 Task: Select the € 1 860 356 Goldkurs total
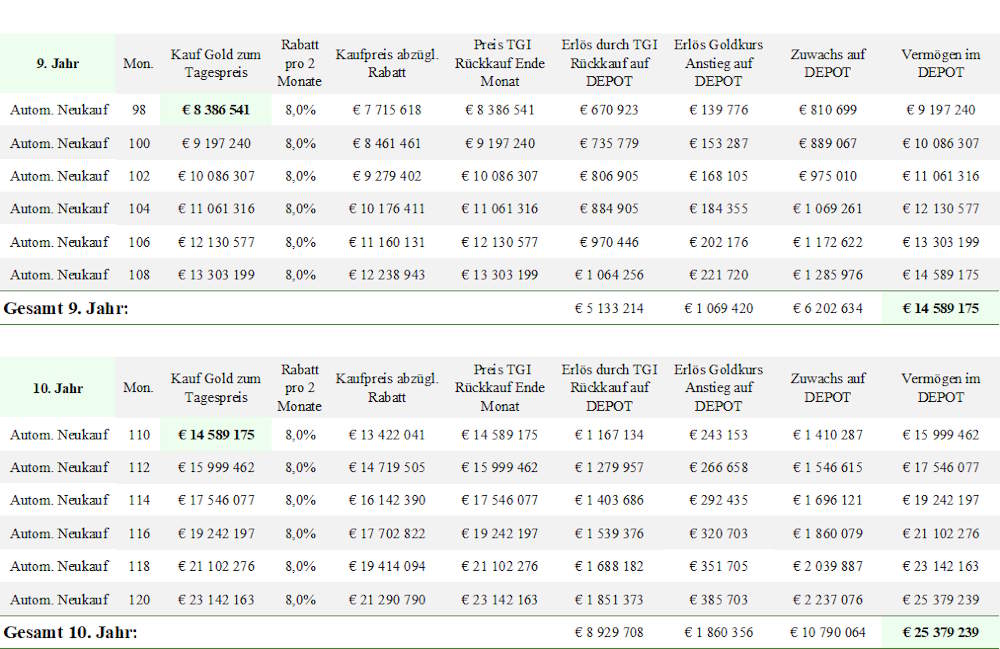[718, 632]
